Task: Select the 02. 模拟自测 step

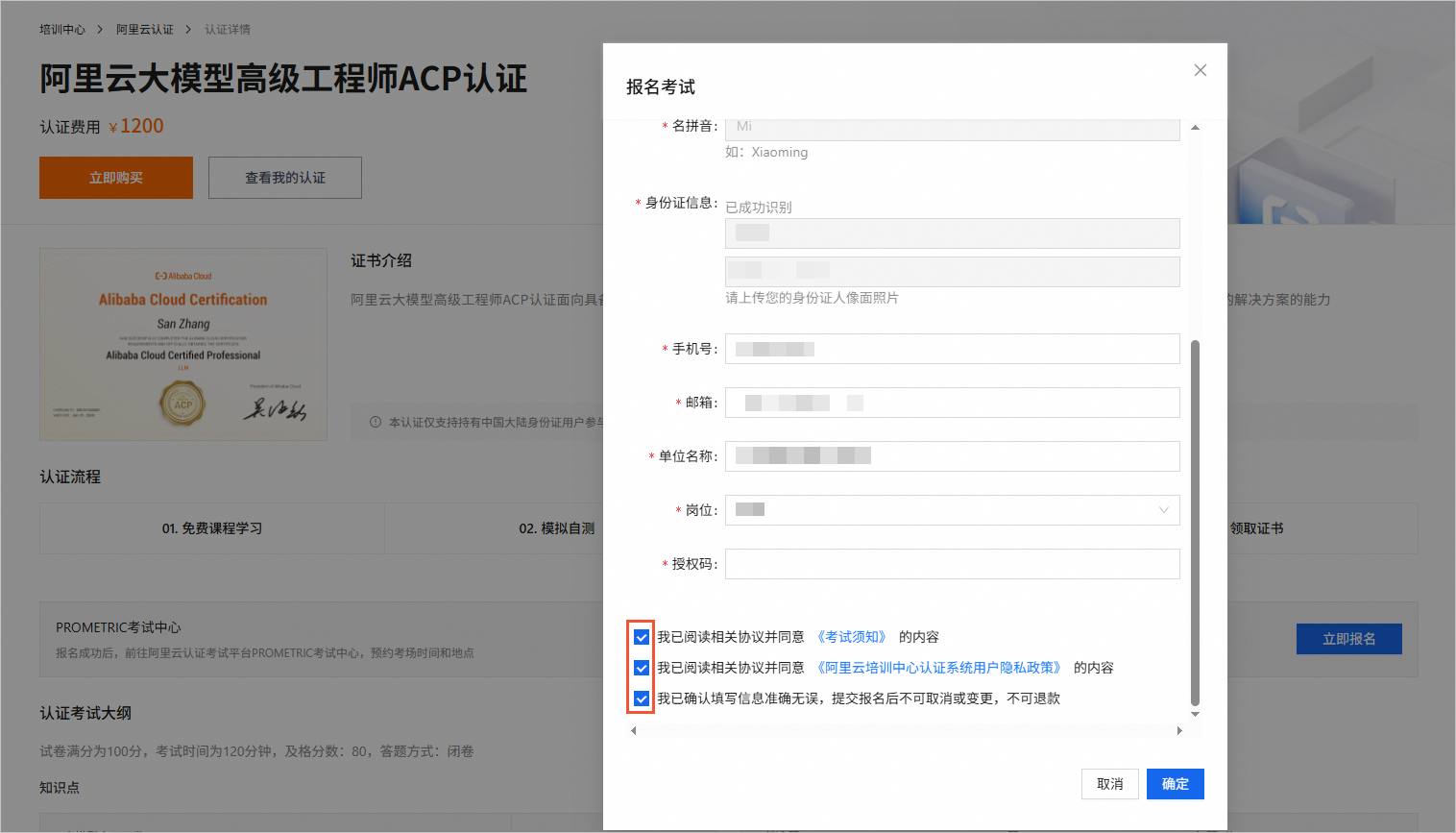Action: point(557,528)
